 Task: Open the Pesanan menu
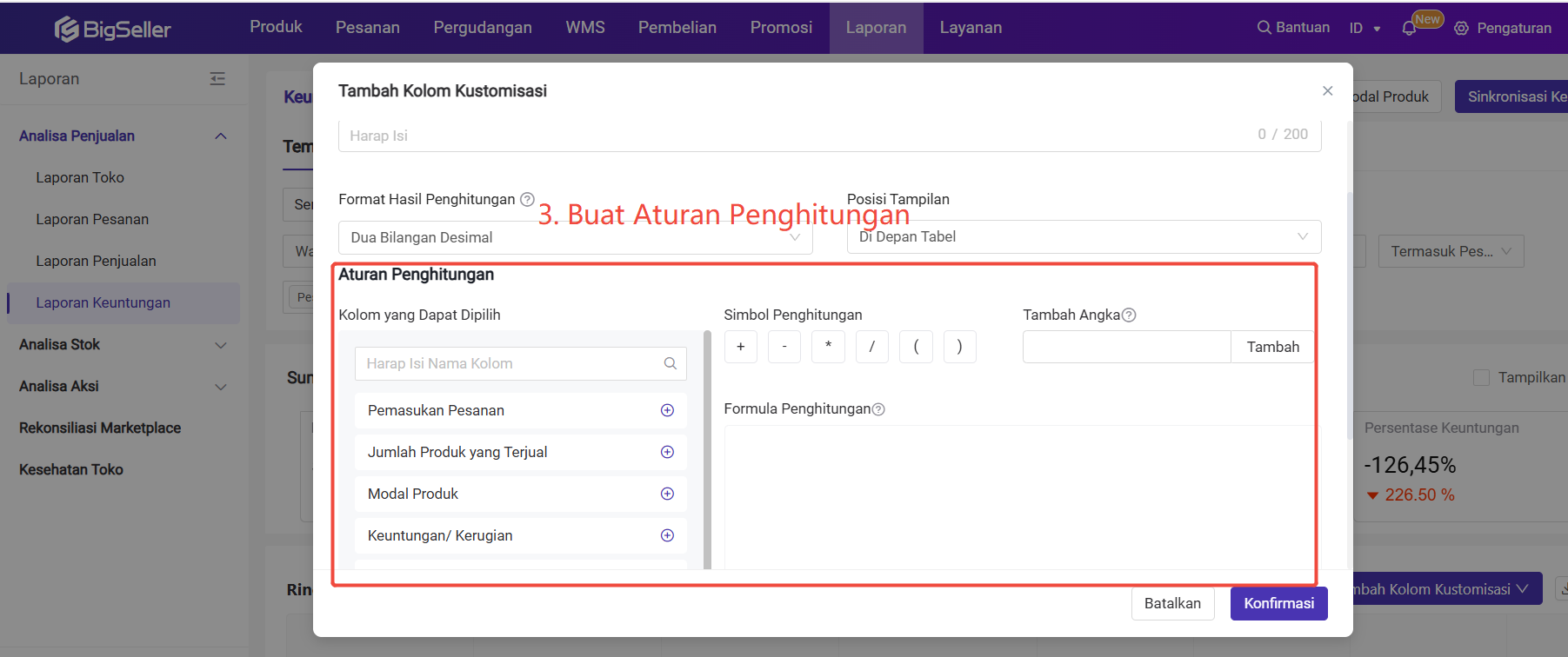point(368,28)
